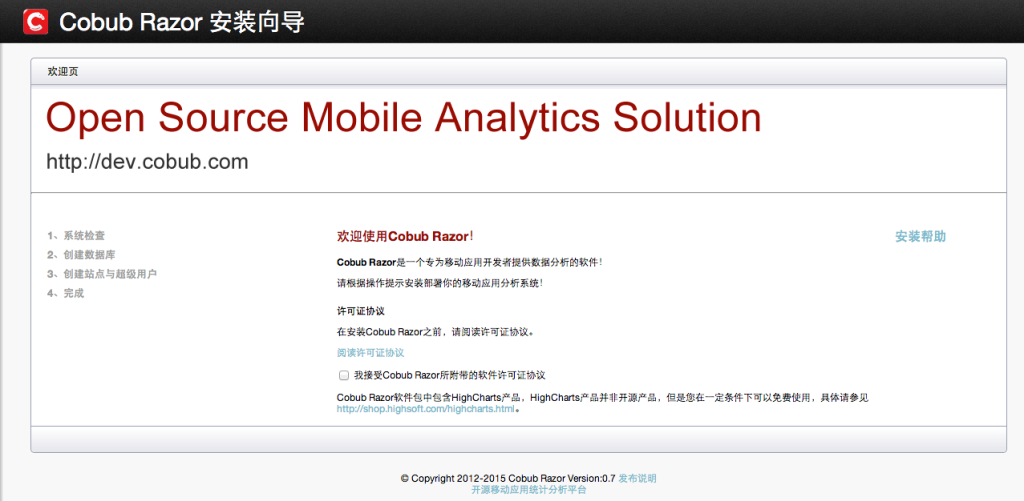Click the http://dev.cobub.com URL text
The height and width of the screenshot is (501, 1024).
147,161
